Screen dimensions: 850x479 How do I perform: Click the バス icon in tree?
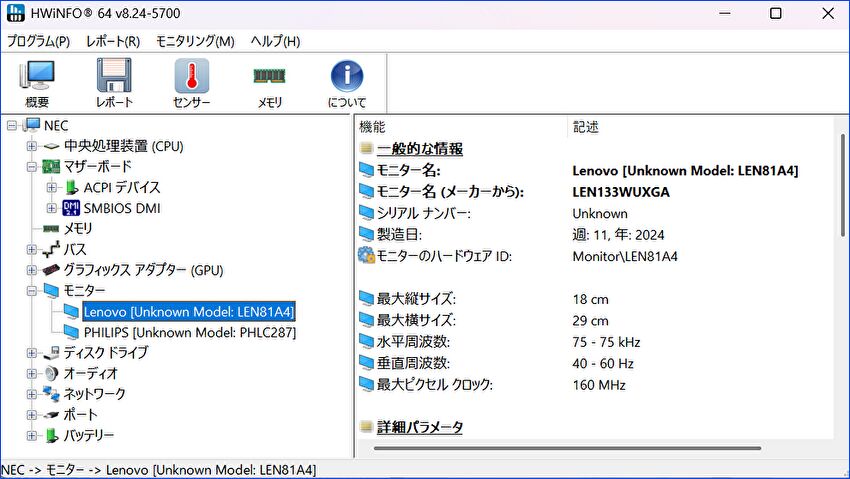point(51,249)
